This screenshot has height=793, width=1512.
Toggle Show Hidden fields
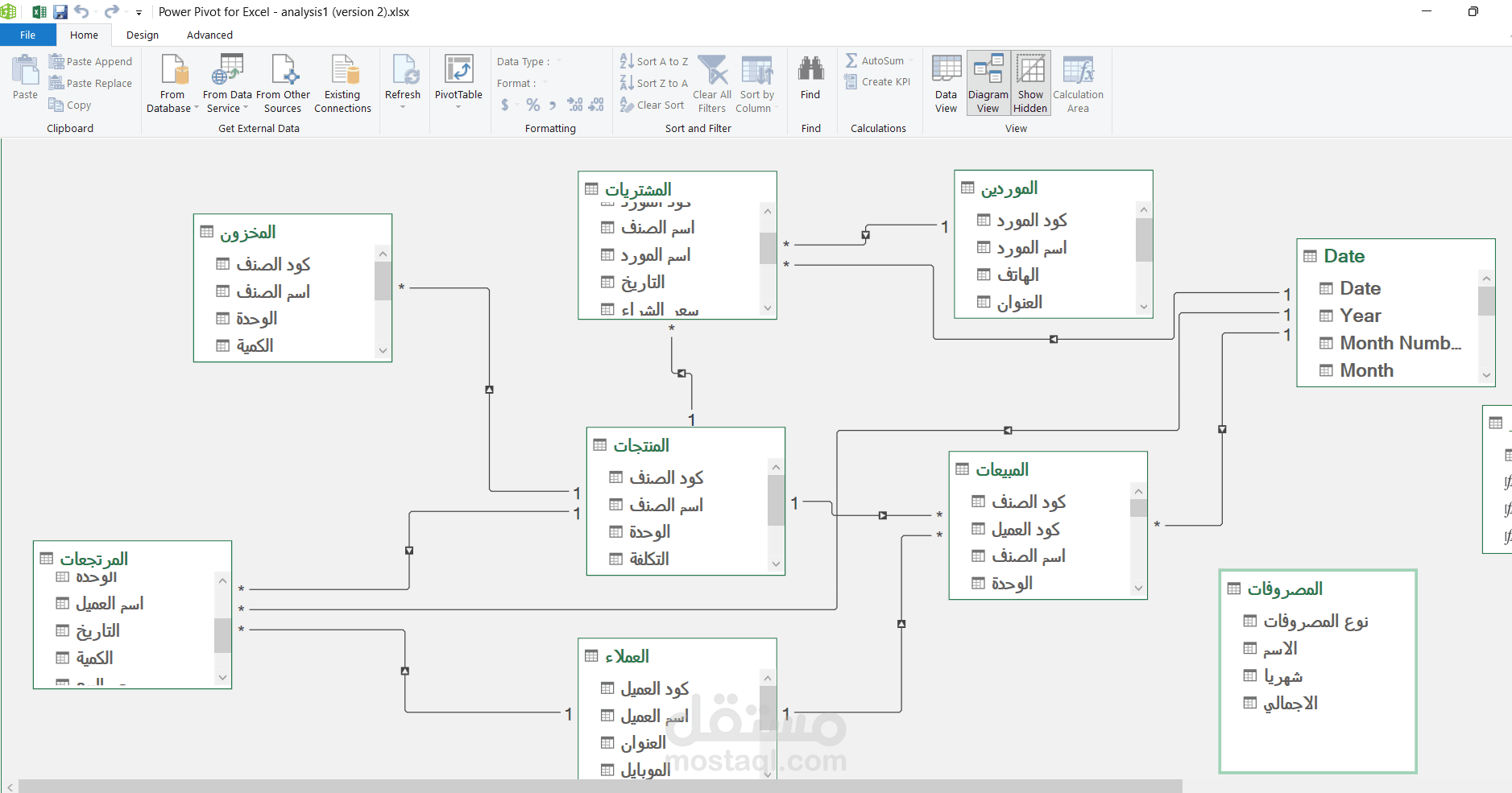[x=1030, y=83]
